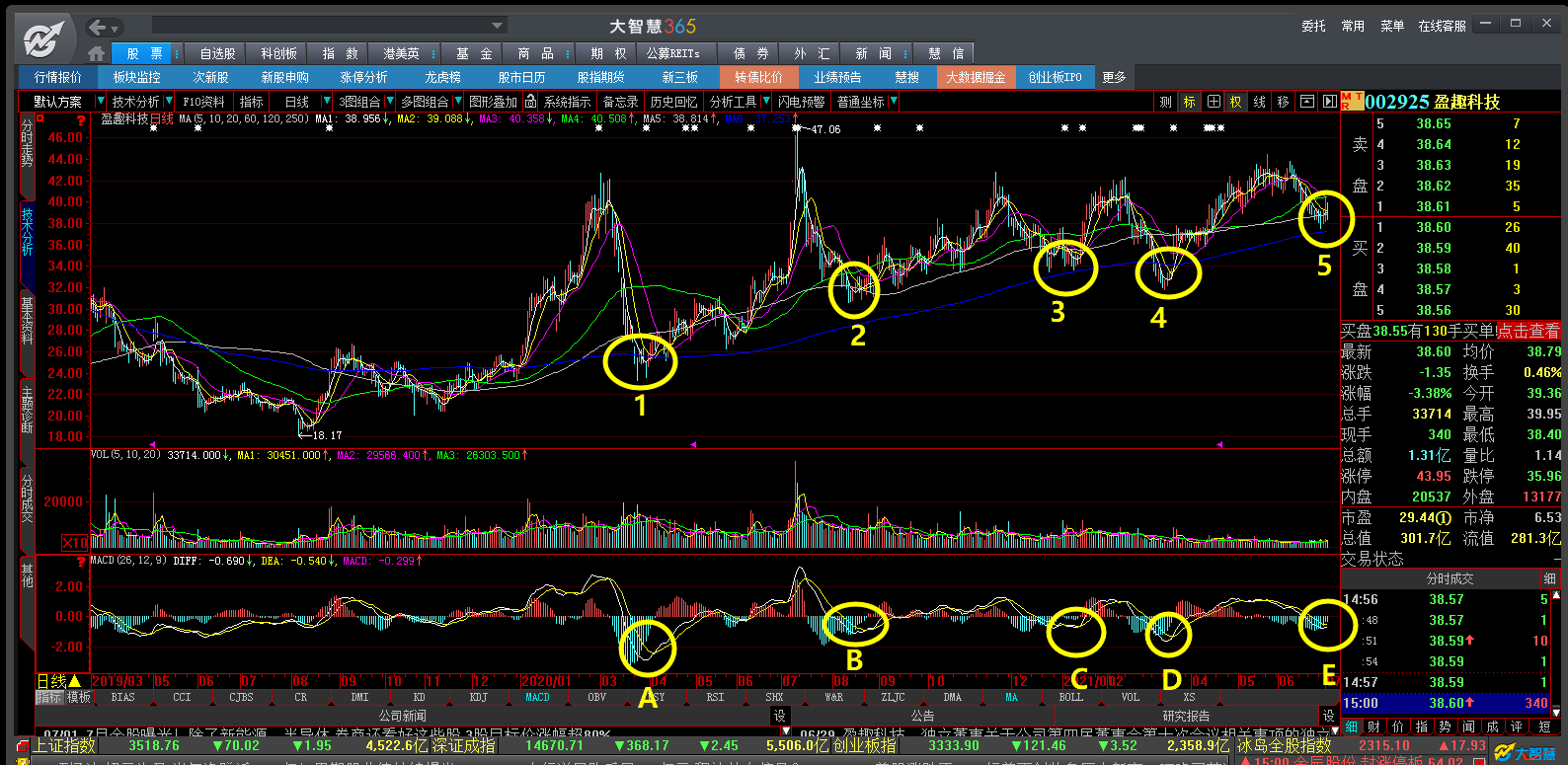This screenshot has height=765, width=1568.
Task: Click the 闪电预警 button
Action: pyautogui.click(x=801, y=102)
